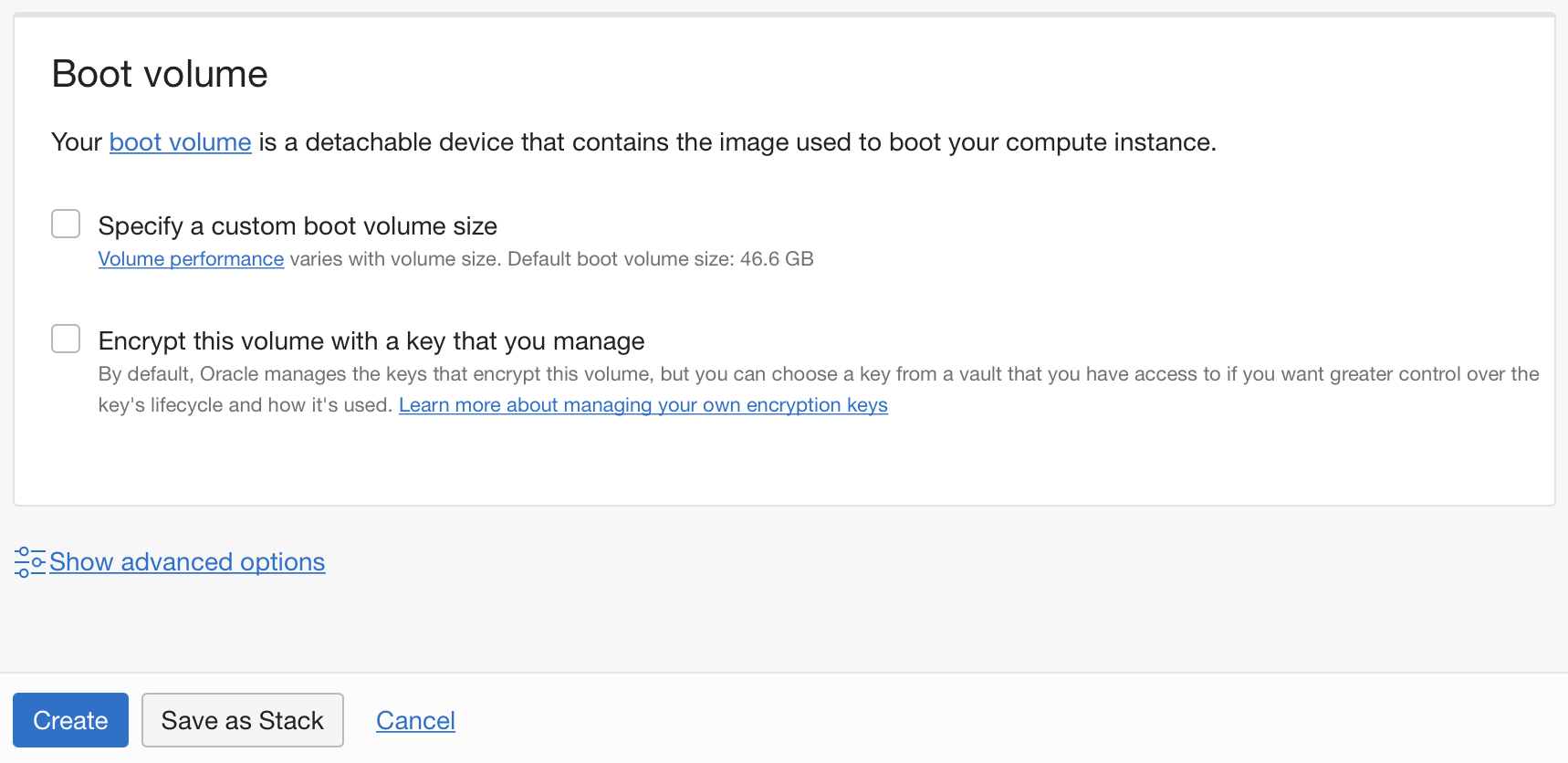1568x763 pixels.
Task: Open the boot volume documentation link
Action: [x=180, y=142]
